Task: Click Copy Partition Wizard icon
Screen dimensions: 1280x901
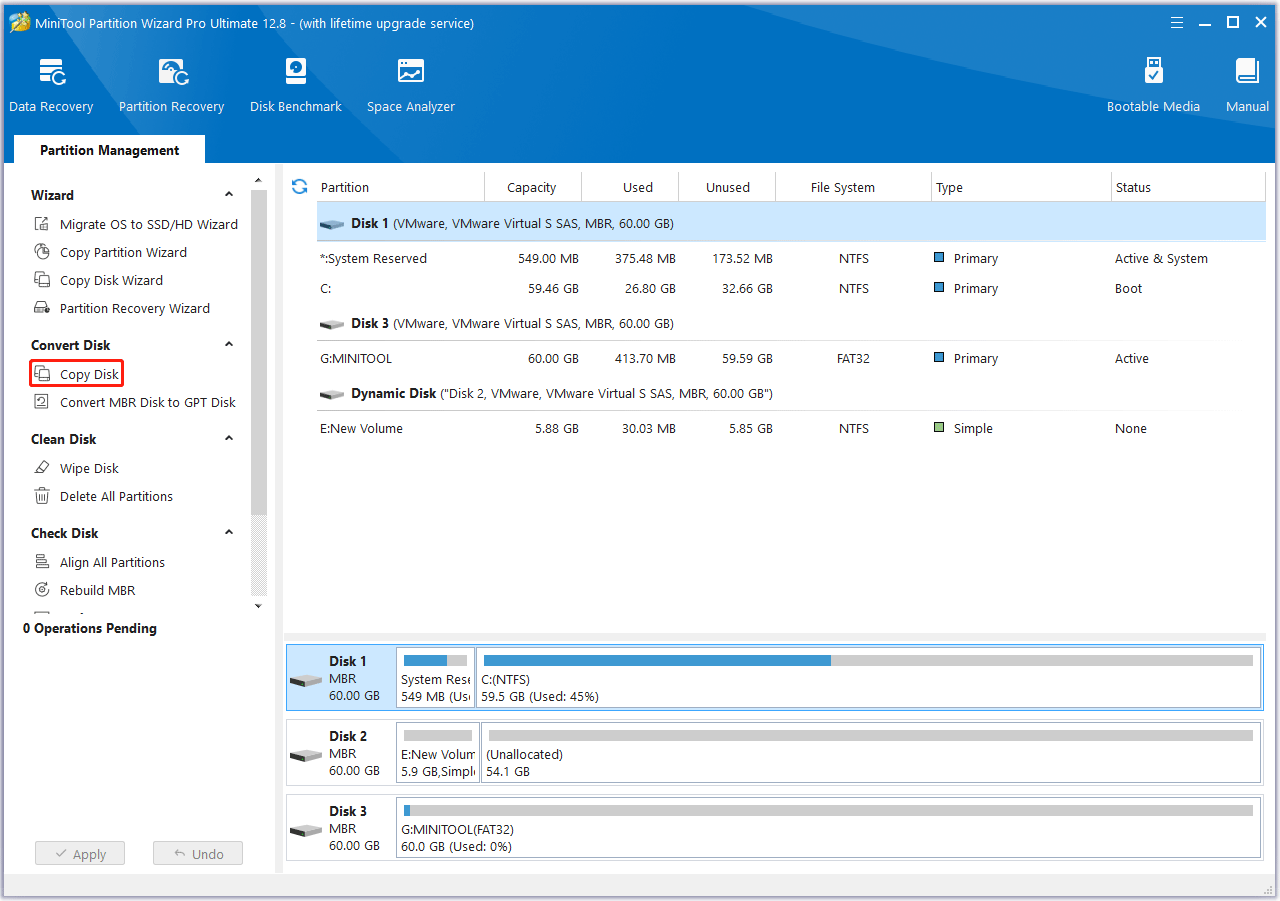Action: coord(42,252)
